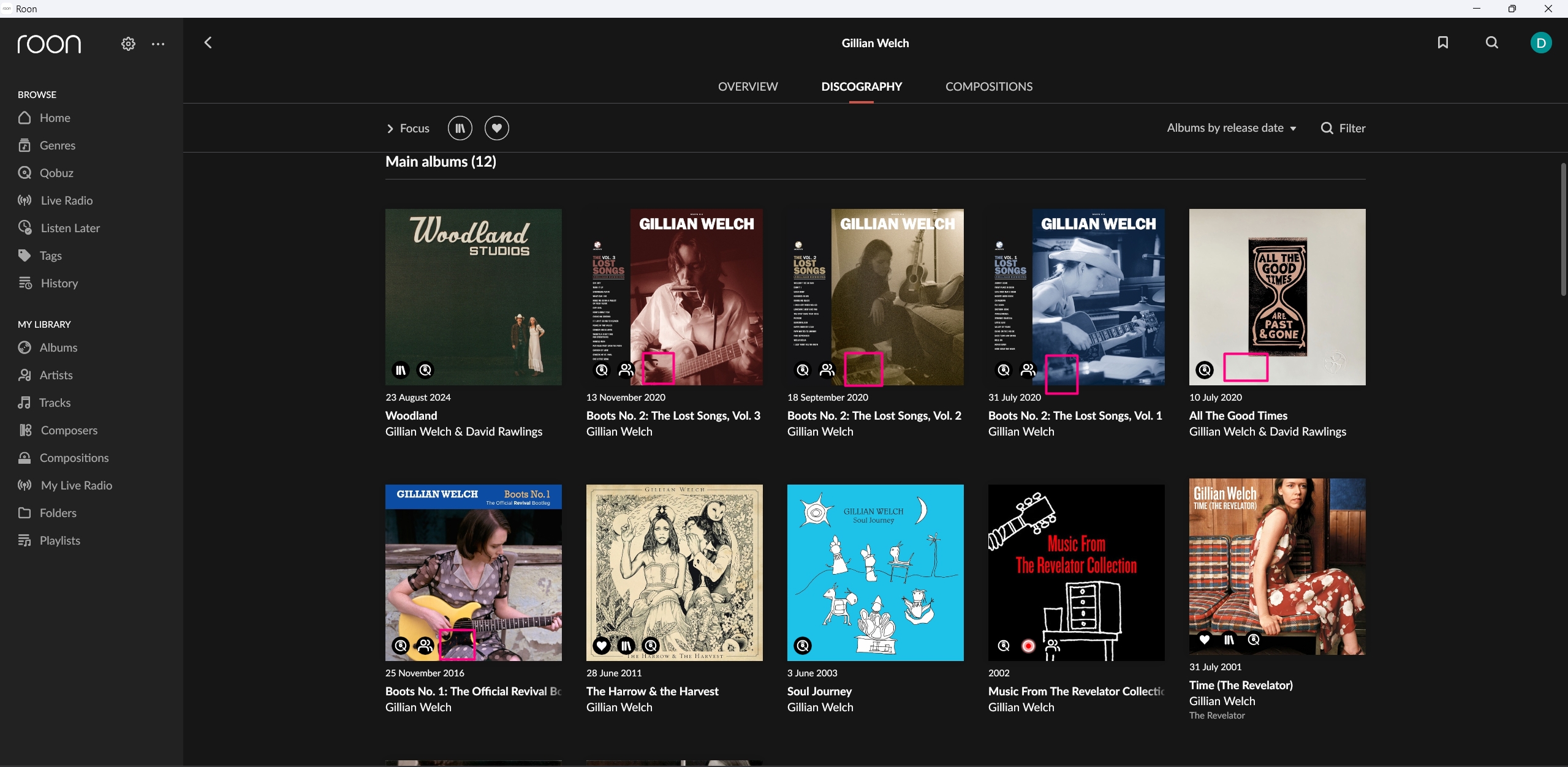Image resolution: width=1568 pixels, height=767 pixels.
Task: Open the bookmarks icon
Action: 1443,42
